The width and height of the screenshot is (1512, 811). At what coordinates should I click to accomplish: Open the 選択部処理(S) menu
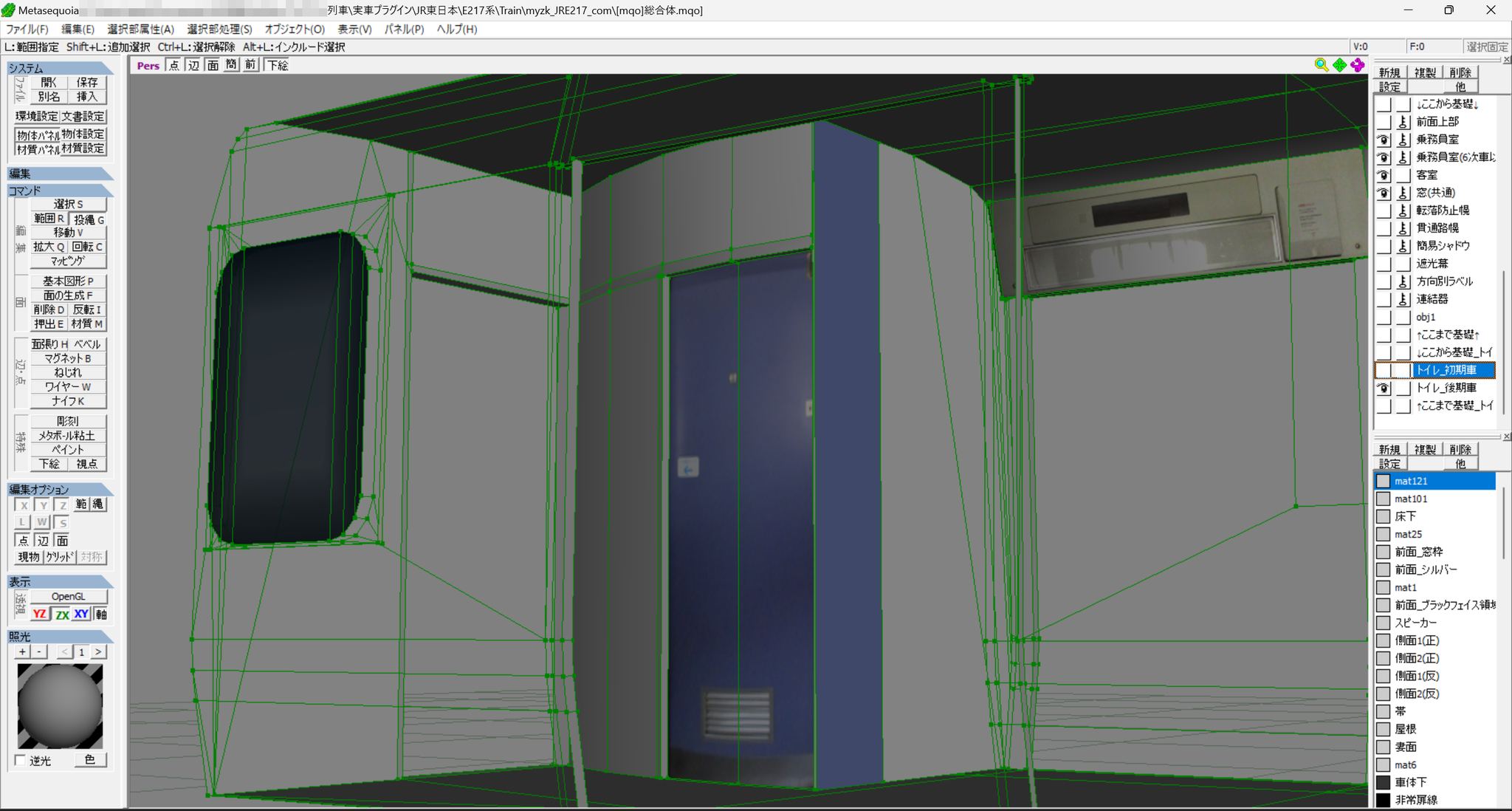(x=219, y=29)
